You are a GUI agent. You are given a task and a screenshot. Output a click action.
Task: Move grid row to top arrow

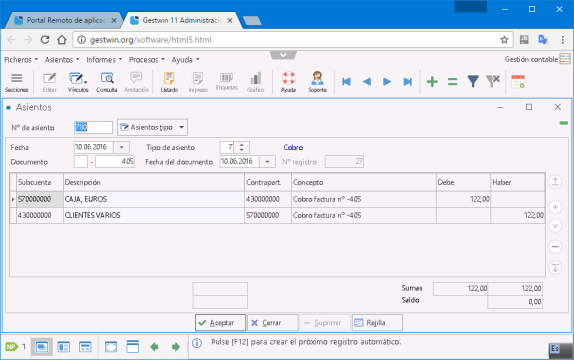pyautogui.click(x=555, y=182)
